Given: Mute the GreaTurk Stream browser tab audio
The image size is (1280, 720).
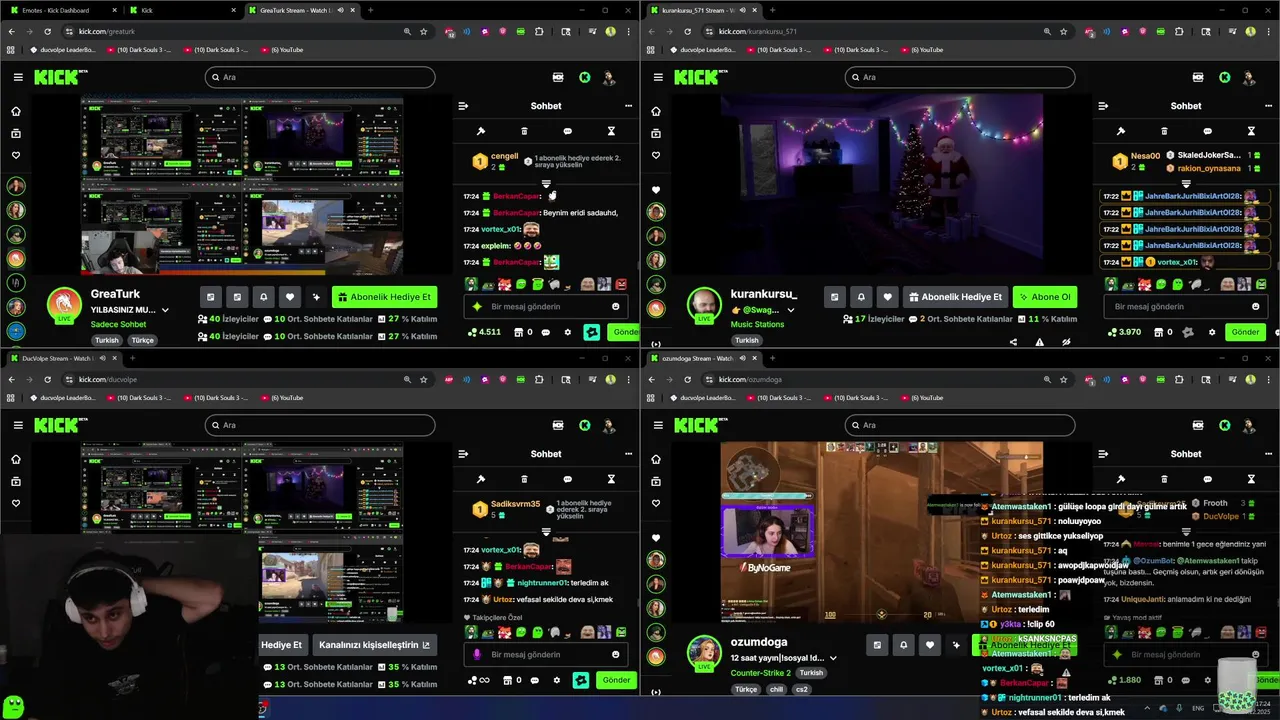Looking at the screenshot, I should click(340, 10).
